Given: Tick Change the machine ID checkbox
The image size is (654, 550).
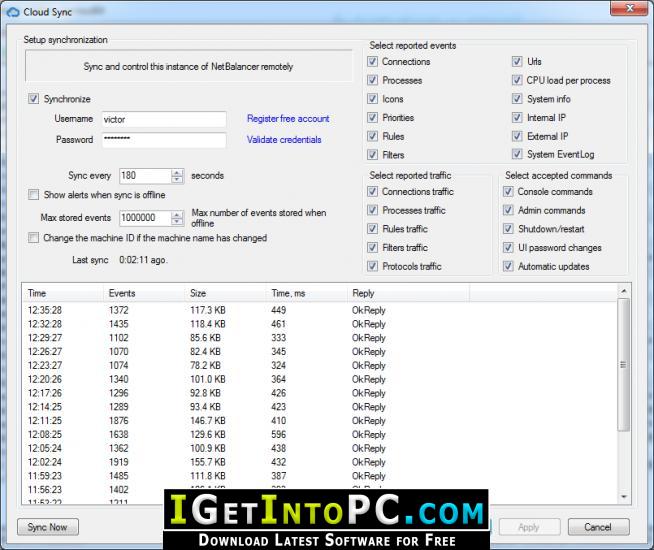Looking at the screenshot, I should pos(33,238).
